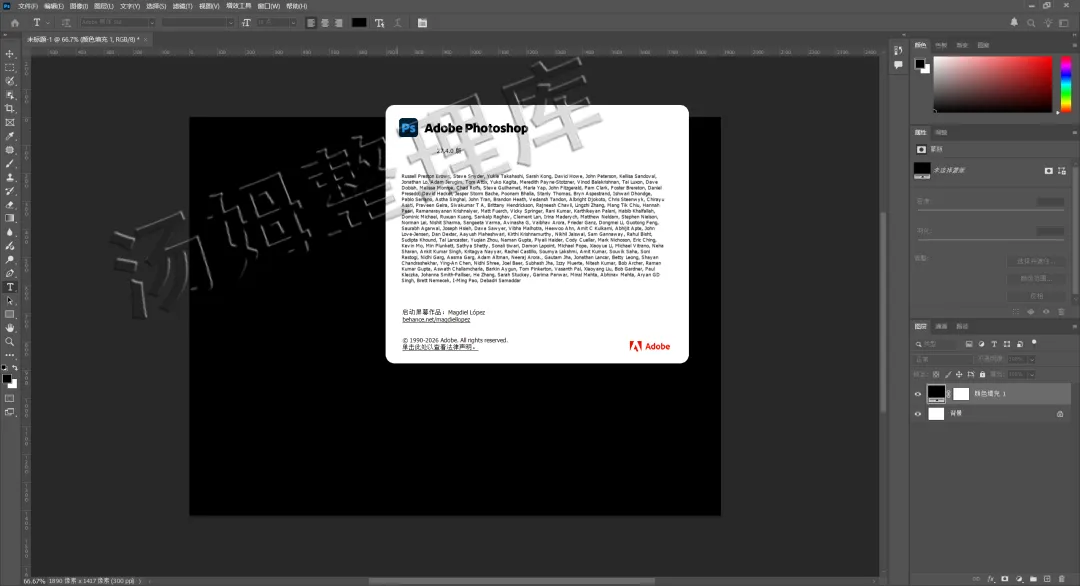This screenshot has height=586, width=1080.
Task: Click the notification bell icon
Action: pos(1014,23)
